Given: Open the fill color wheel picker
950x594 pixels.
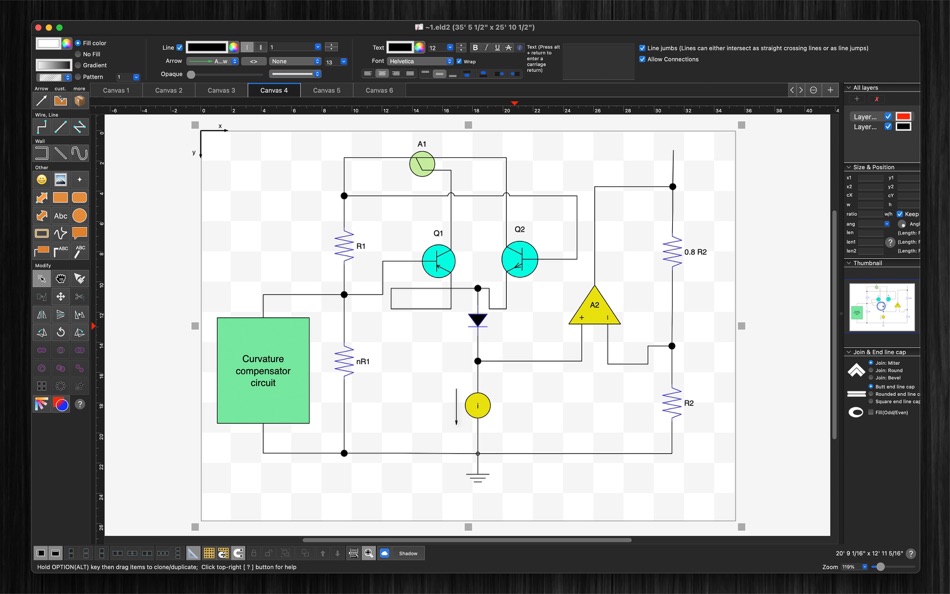Looking at the screenshot, I should (67, 43).
